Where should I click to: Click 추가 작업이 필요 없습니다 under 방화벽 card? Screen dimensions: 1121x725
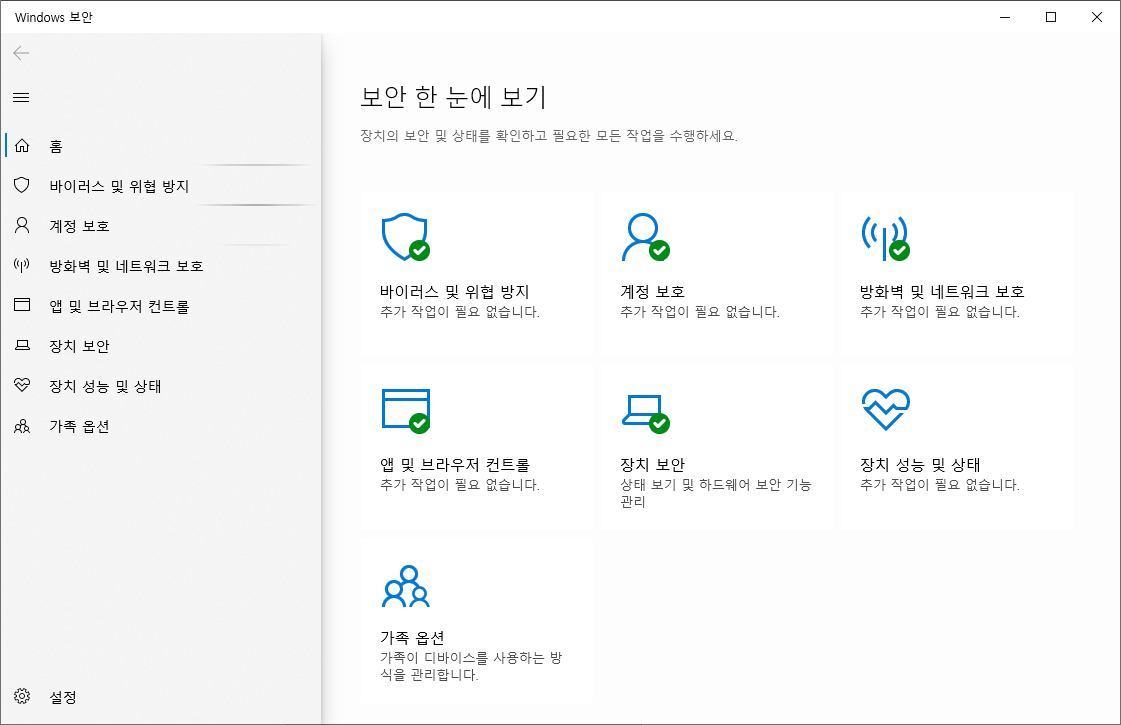939,312
